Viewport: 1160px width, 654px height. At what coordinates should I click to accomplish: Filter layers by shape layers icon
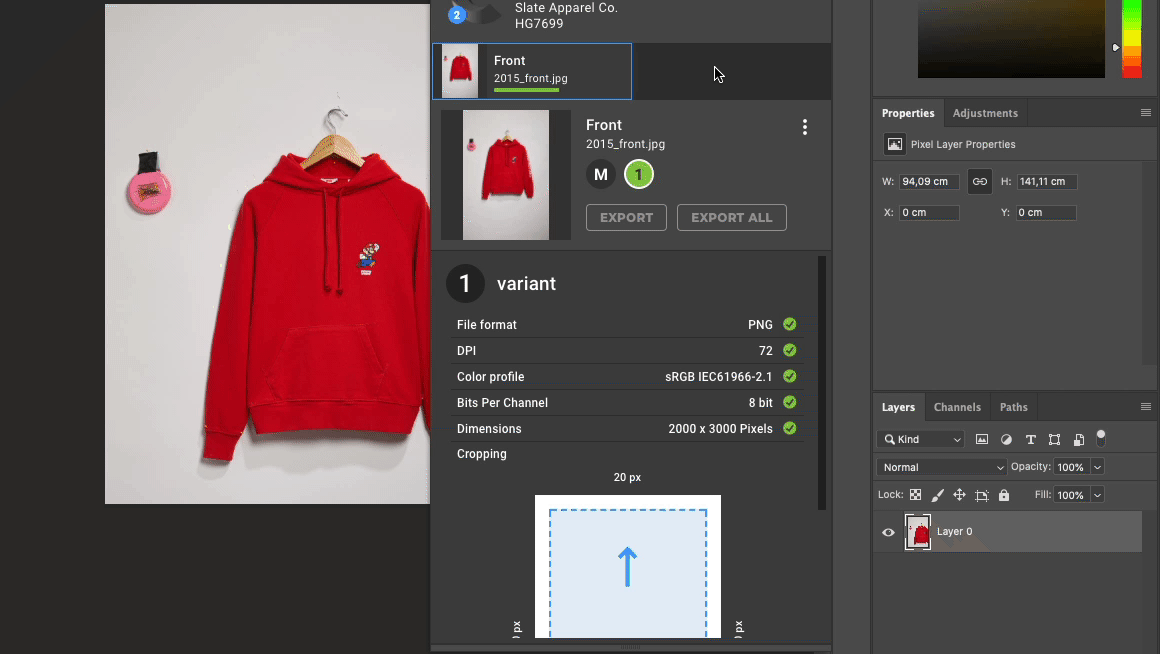pyautogui.click(x=1054, y=440)
